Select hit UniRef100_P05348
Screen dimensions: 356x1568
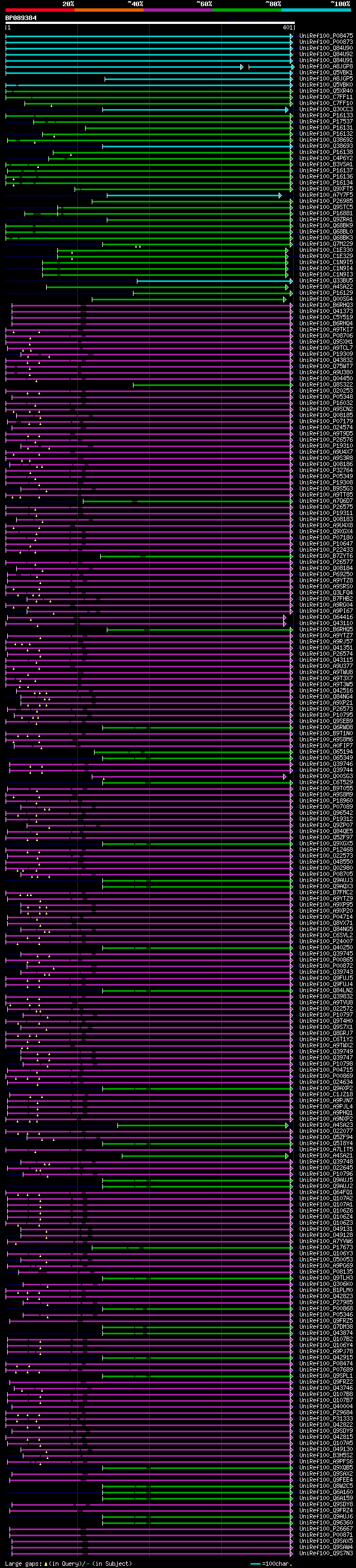pos(326,397)
